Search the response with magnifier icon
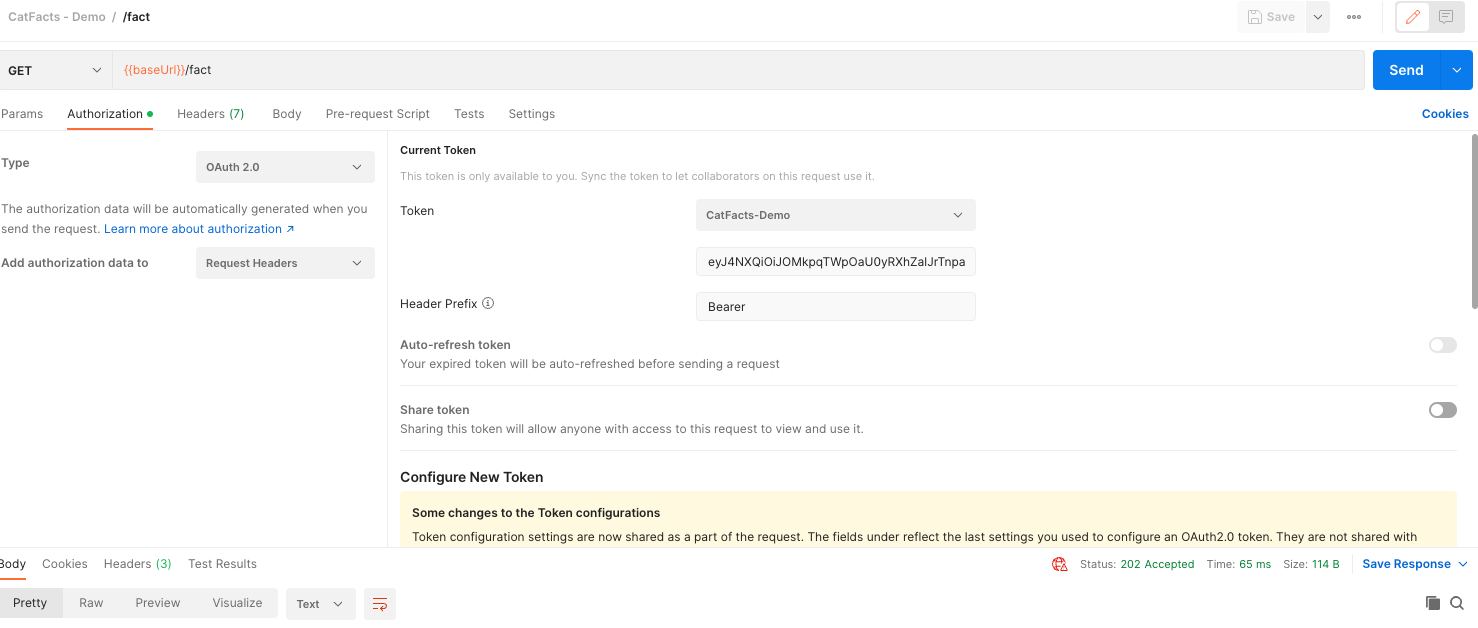The height and width of the screenshot is (628, 1478). point(1457,603)
